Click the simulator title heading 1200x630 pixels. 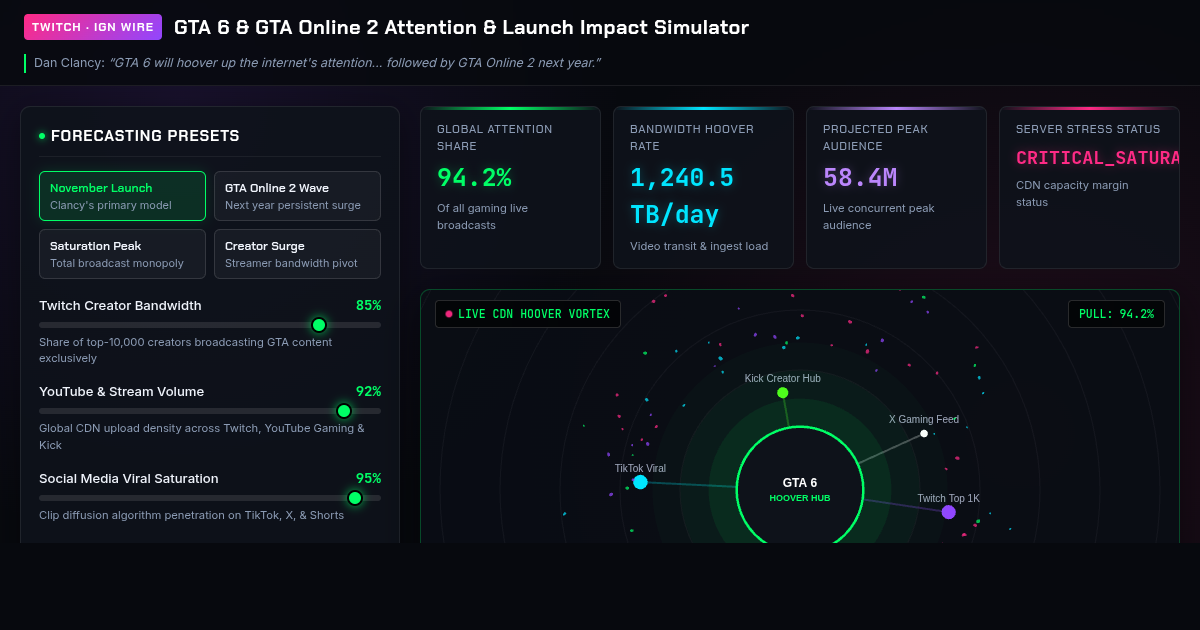click(461, 27)
